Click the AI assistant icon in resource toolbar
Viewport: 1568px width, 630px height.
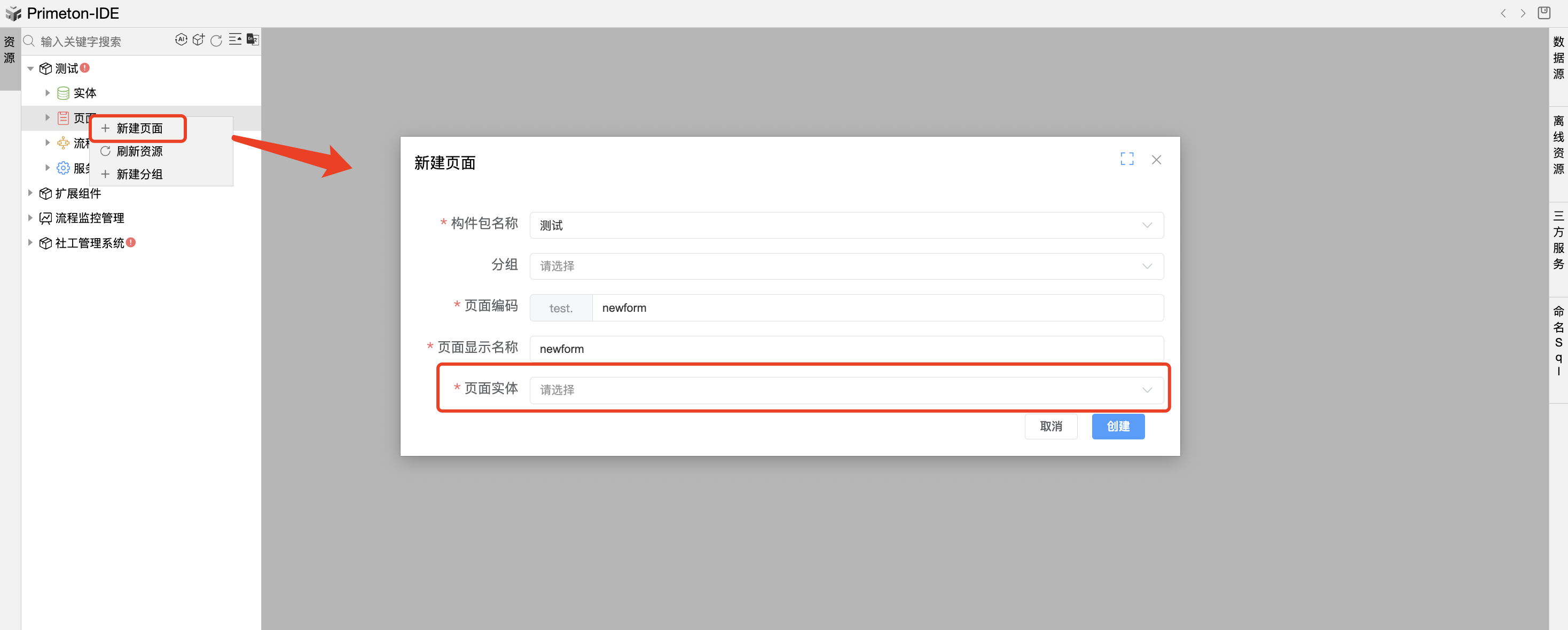click(x=181, y=40)
